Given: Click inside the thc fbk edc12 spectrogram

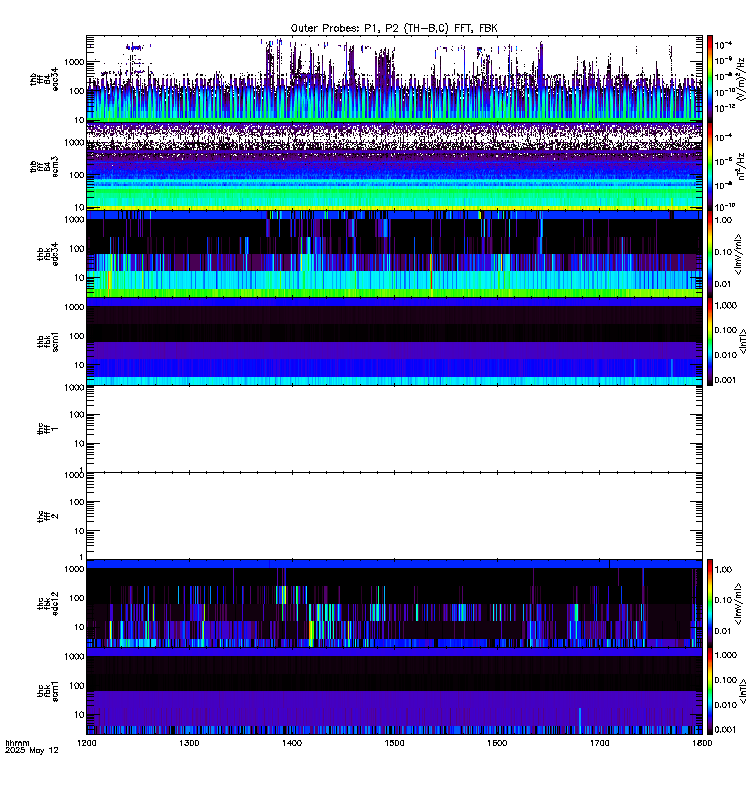Looking at the screenshot, I should [394, 603].
